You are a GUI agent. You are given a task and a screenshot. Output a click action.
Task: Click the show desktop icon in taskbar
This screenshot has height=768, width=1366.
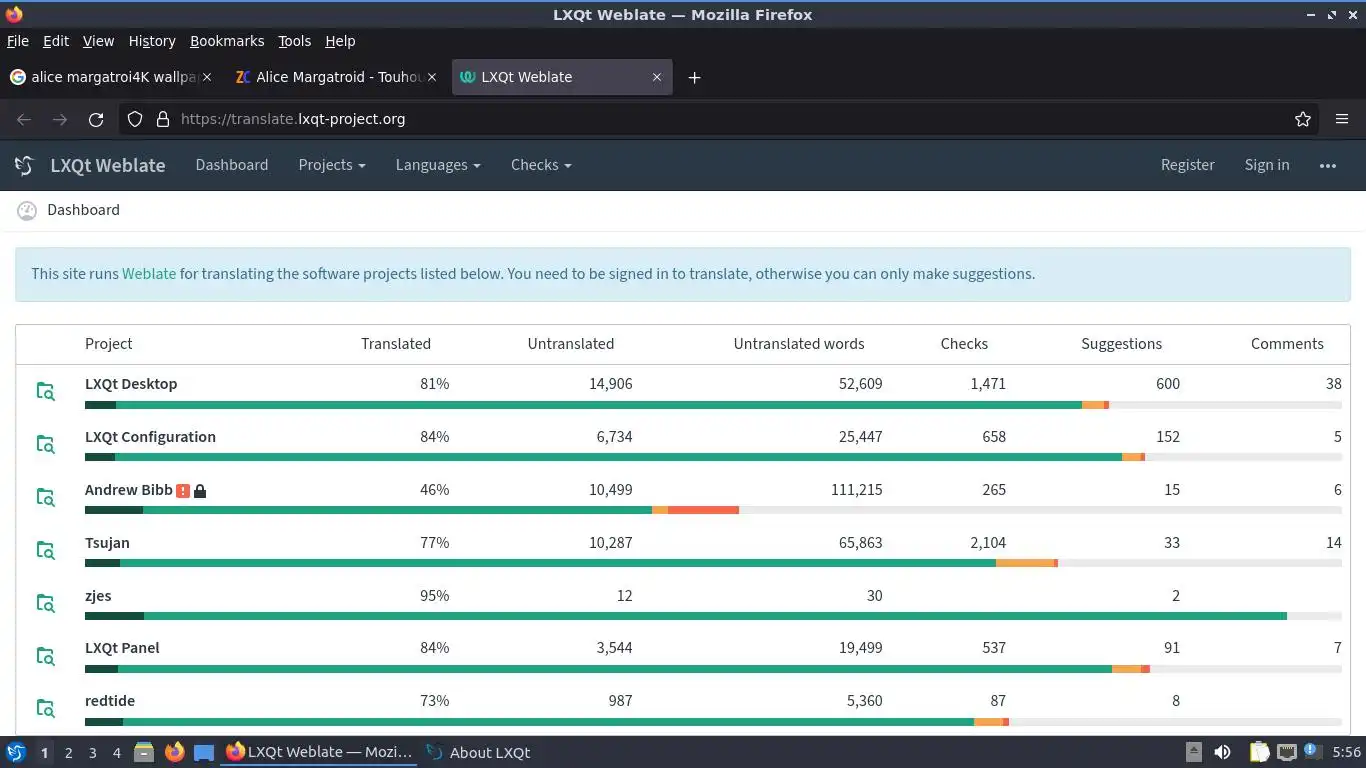(204, 752)
